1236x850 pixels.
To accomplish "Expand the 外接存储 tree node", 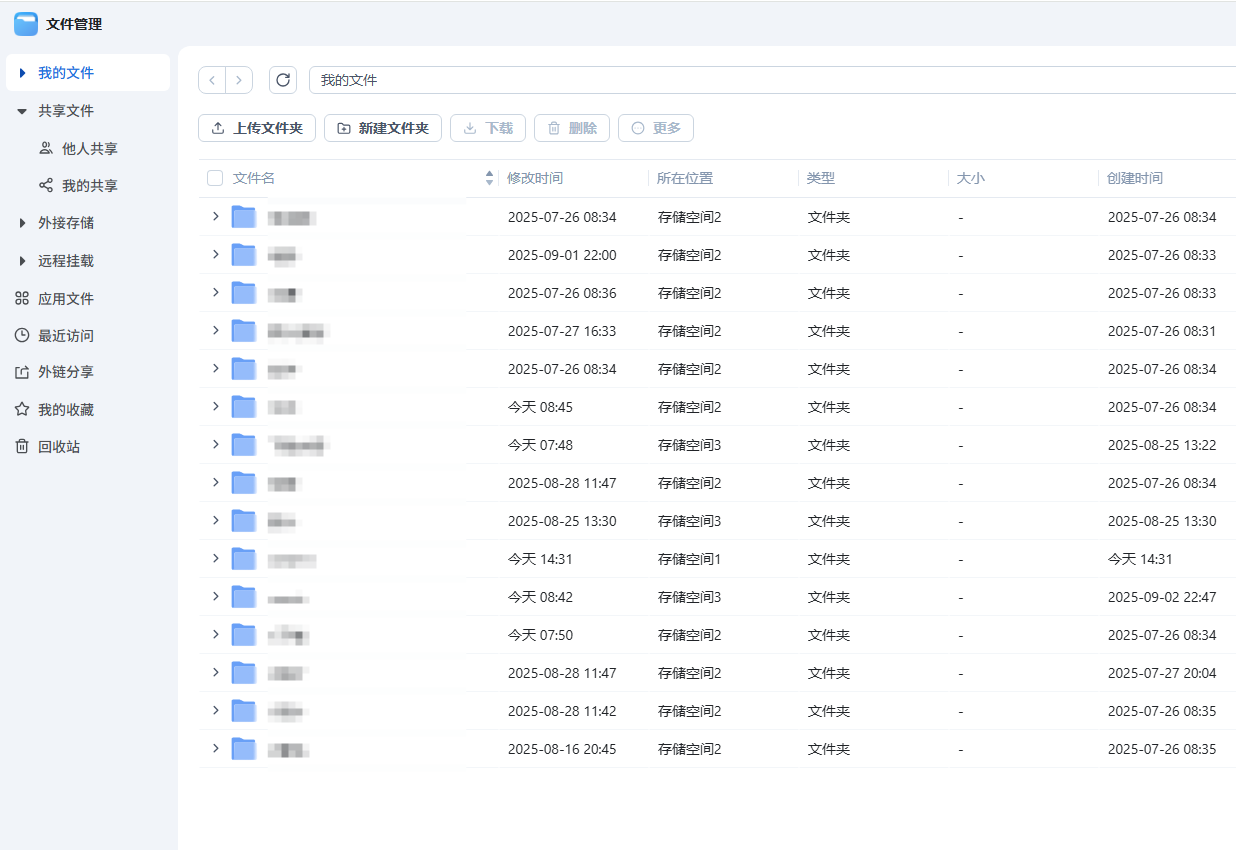I will (x=22, y=223).
